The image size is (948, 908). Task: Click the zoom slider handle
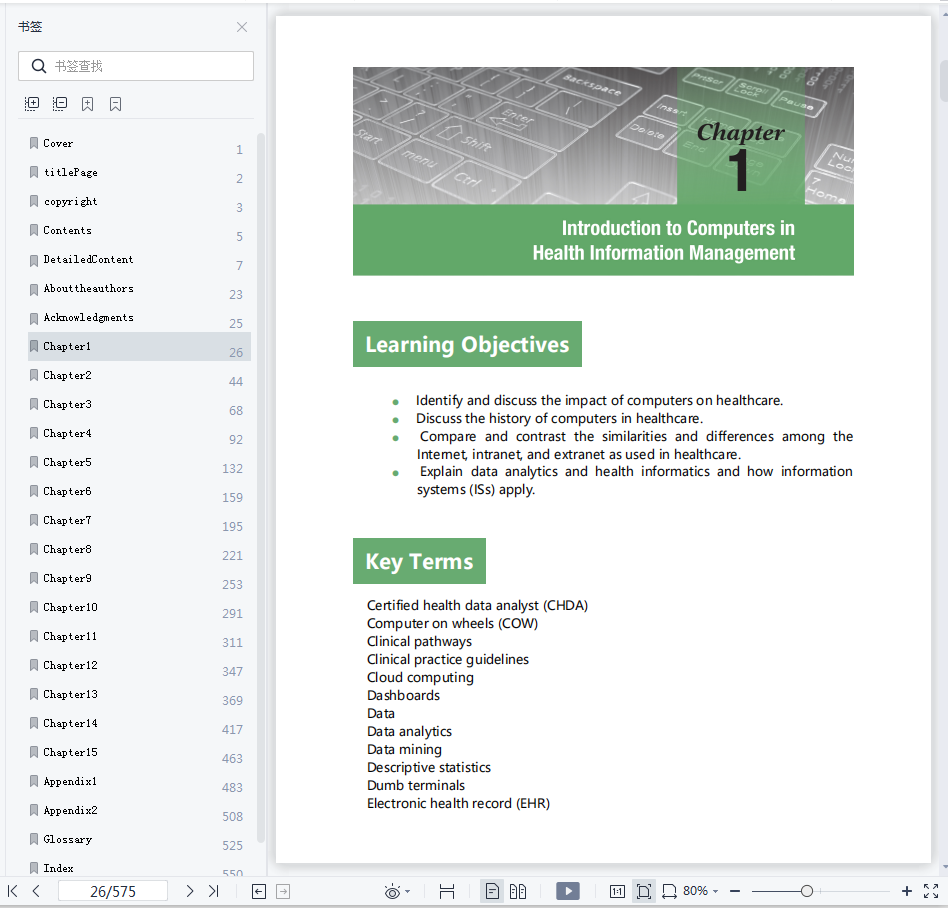point(807,891)
